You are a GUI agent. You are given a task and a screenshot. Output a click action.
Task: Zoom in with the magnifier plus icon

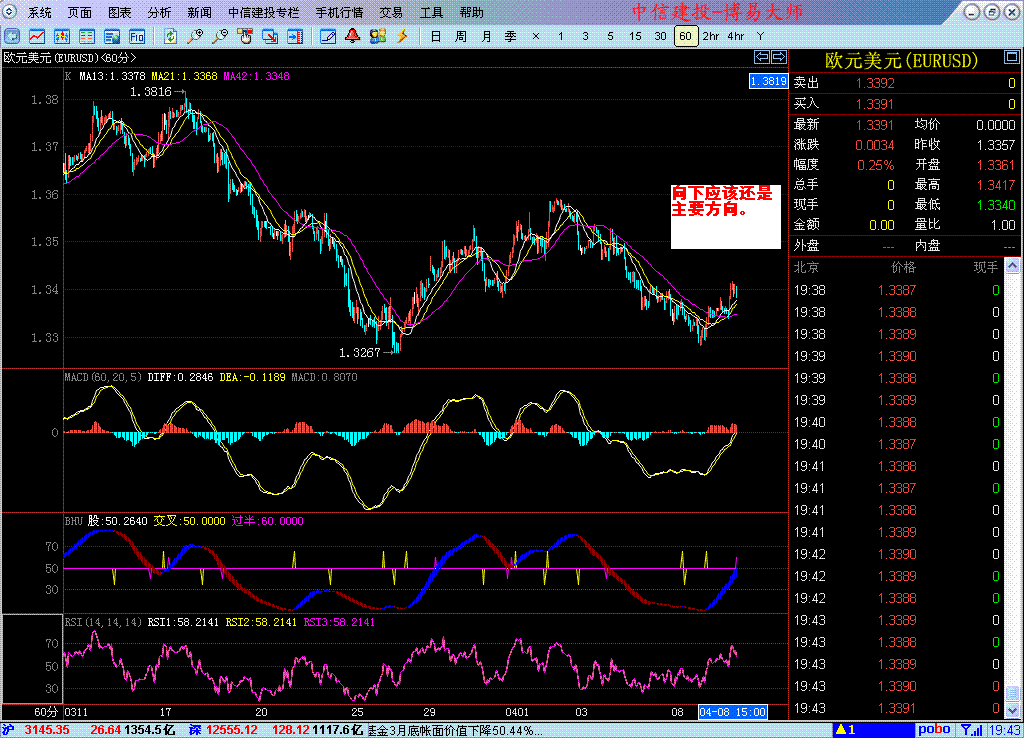(x=195, y=37)
